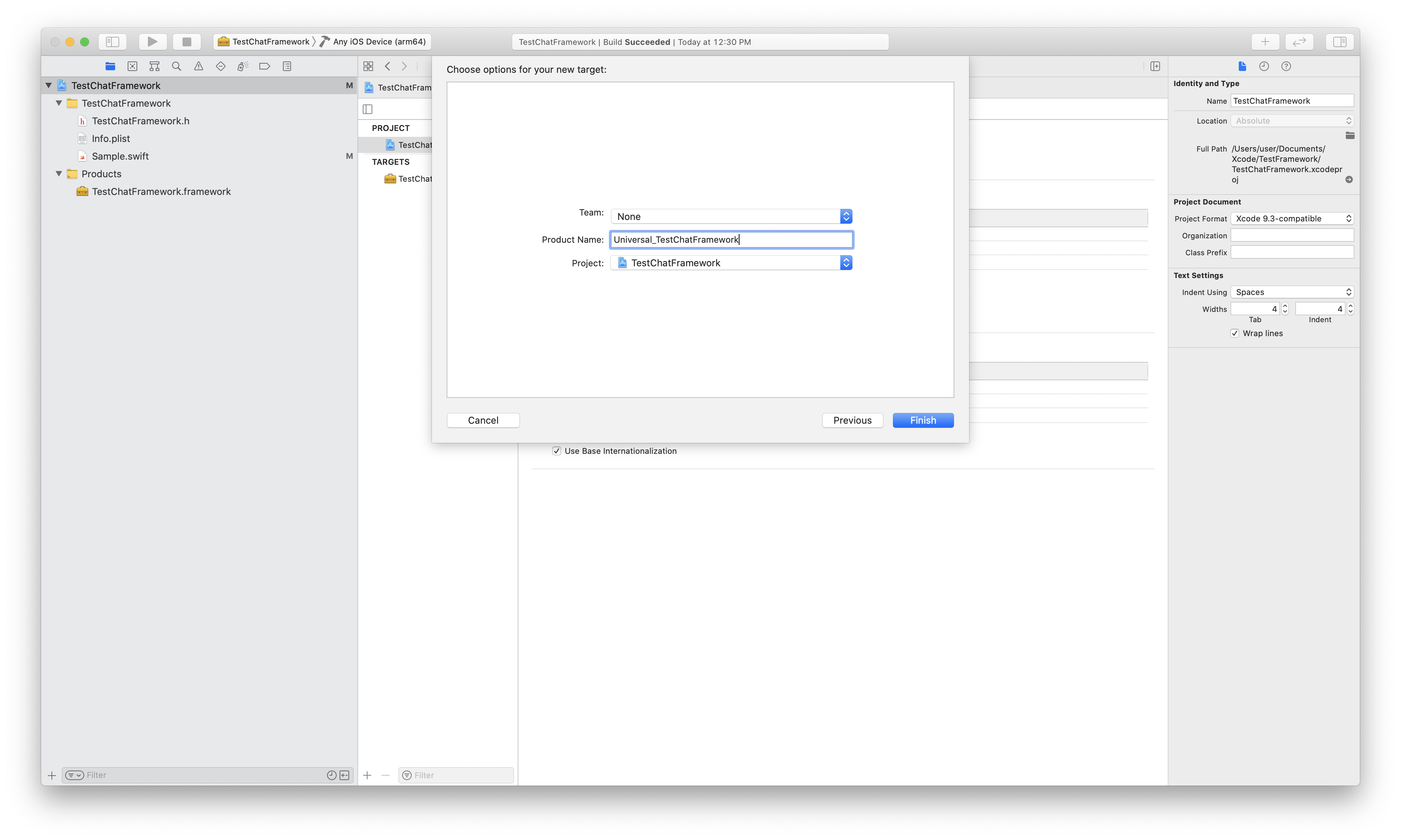This screenshot has height=840, width=1401.
Task: Toggle the Wrap lines checkbox
Action: [x=1235, y=334]
